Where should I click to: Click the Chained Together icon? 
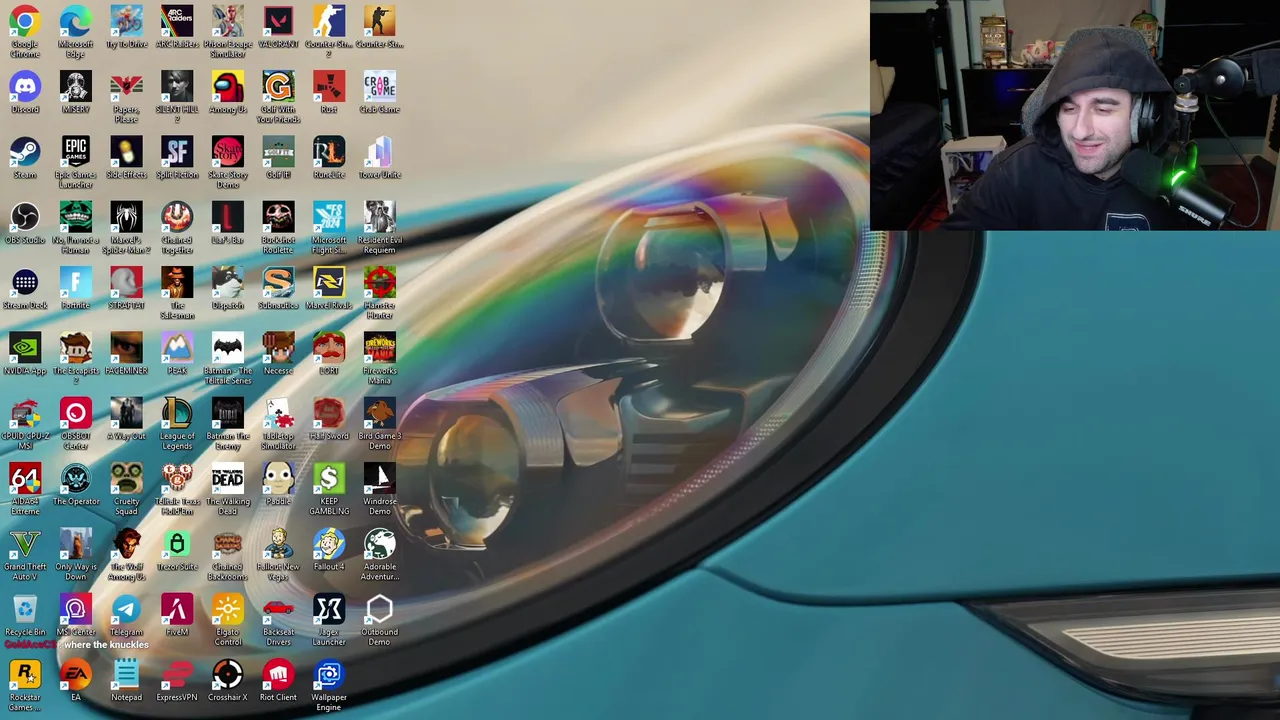177,218
